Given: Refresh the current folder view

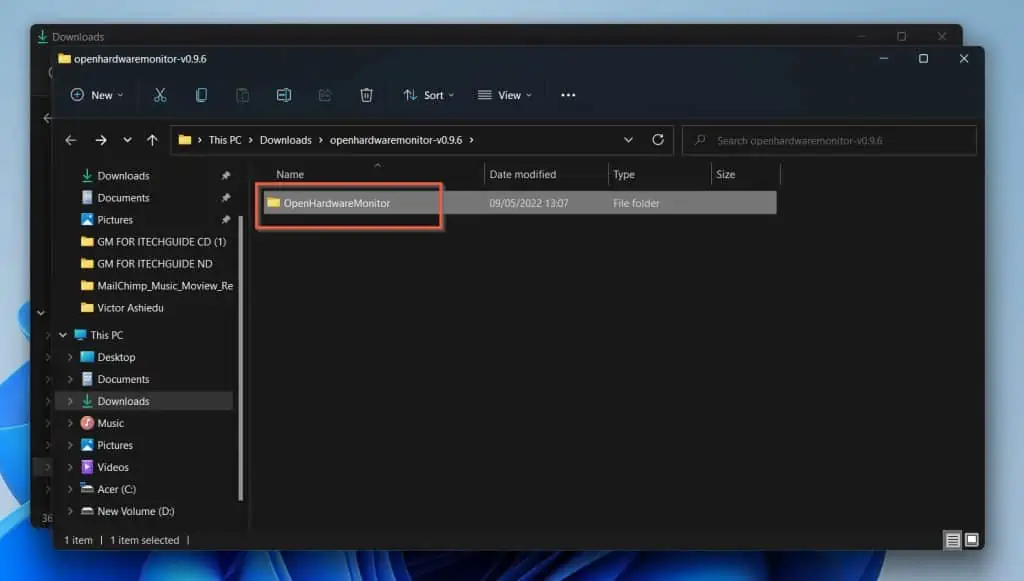Looking at the screenshot, I should pyautogui.click(x=657, y=140).
